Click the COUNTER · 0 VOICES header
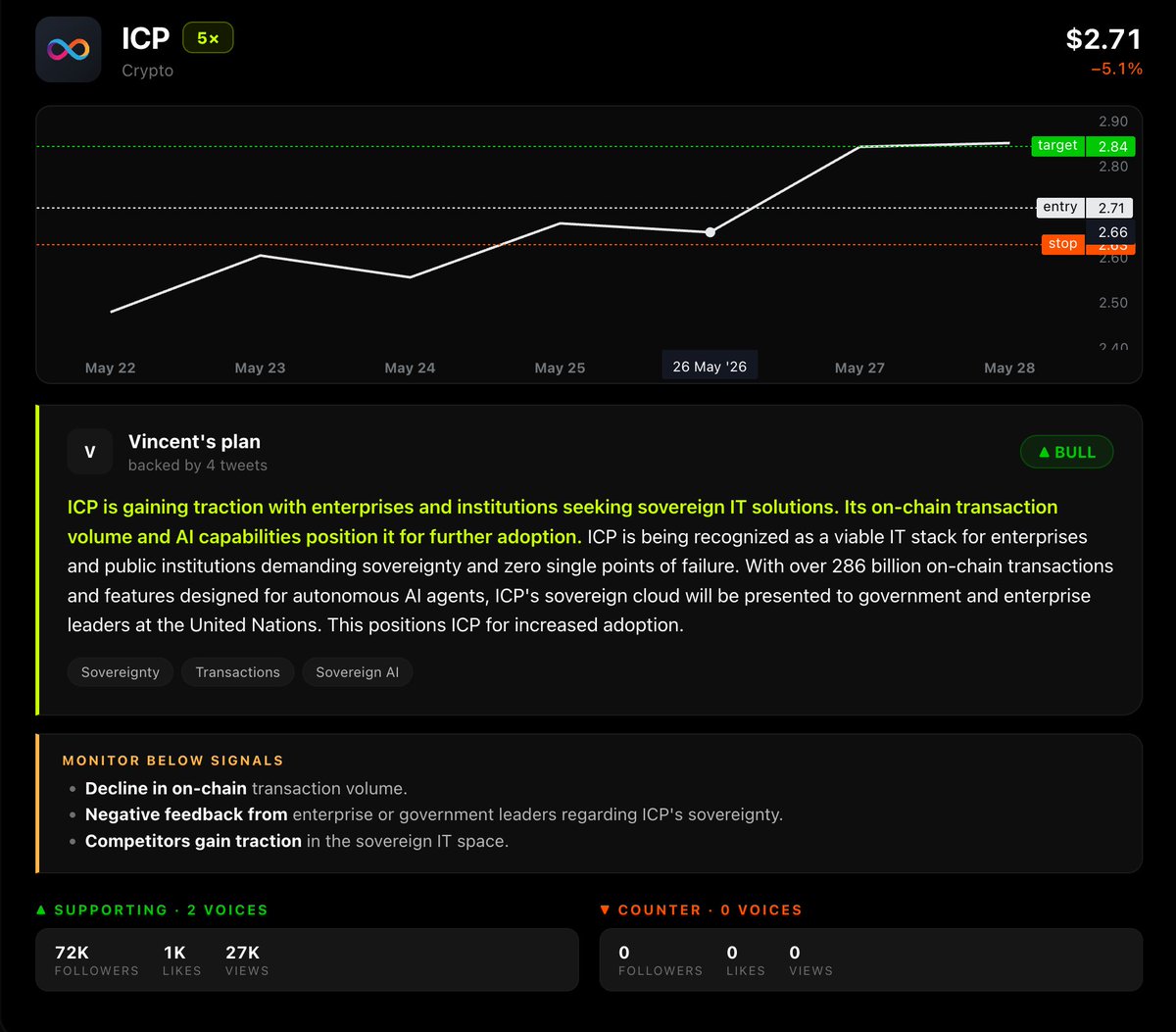 click(701, 909)
